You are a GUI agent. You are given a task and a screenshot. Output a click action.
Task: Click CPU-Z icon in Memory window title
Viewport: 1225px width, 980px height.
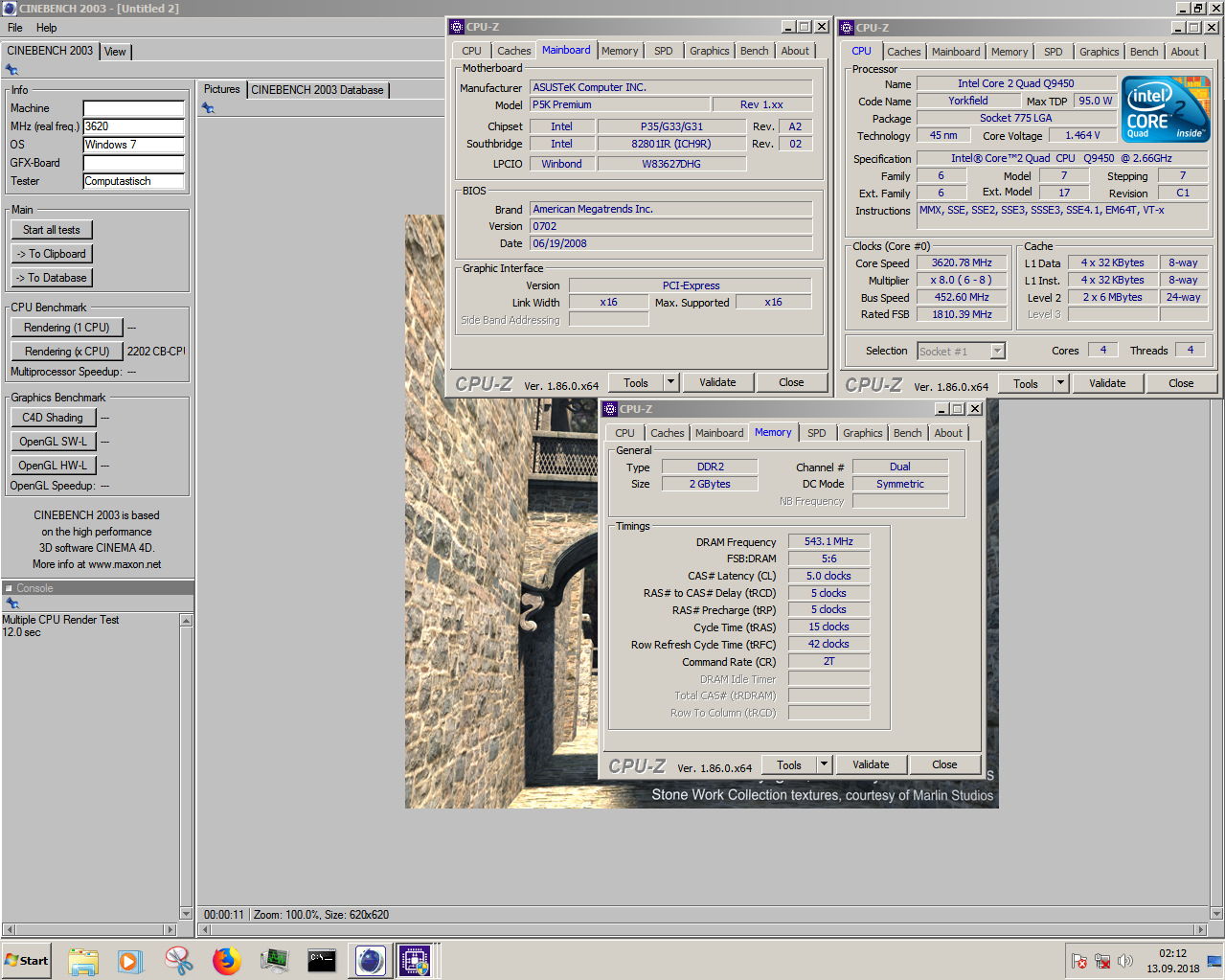610,409
